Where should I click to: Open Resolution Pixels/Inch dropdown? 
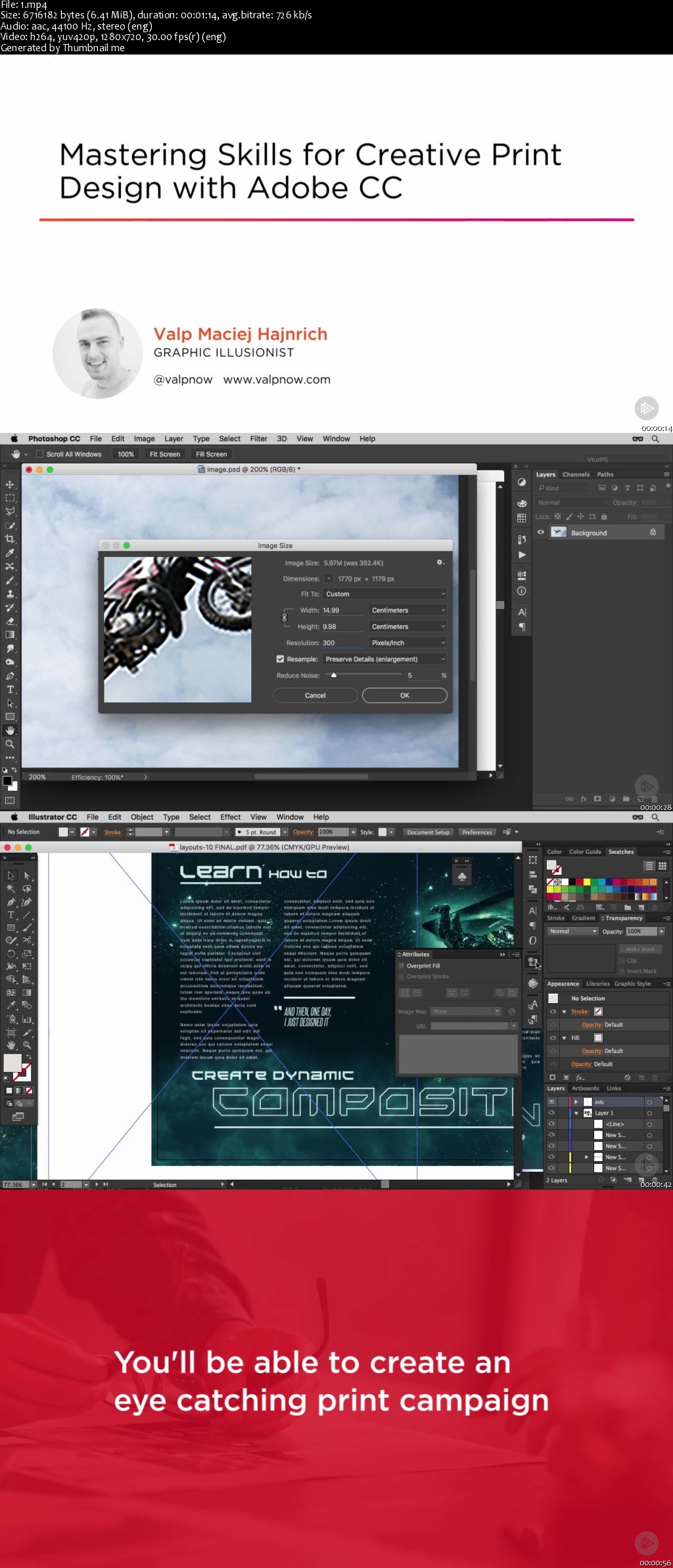pos(408,643)
